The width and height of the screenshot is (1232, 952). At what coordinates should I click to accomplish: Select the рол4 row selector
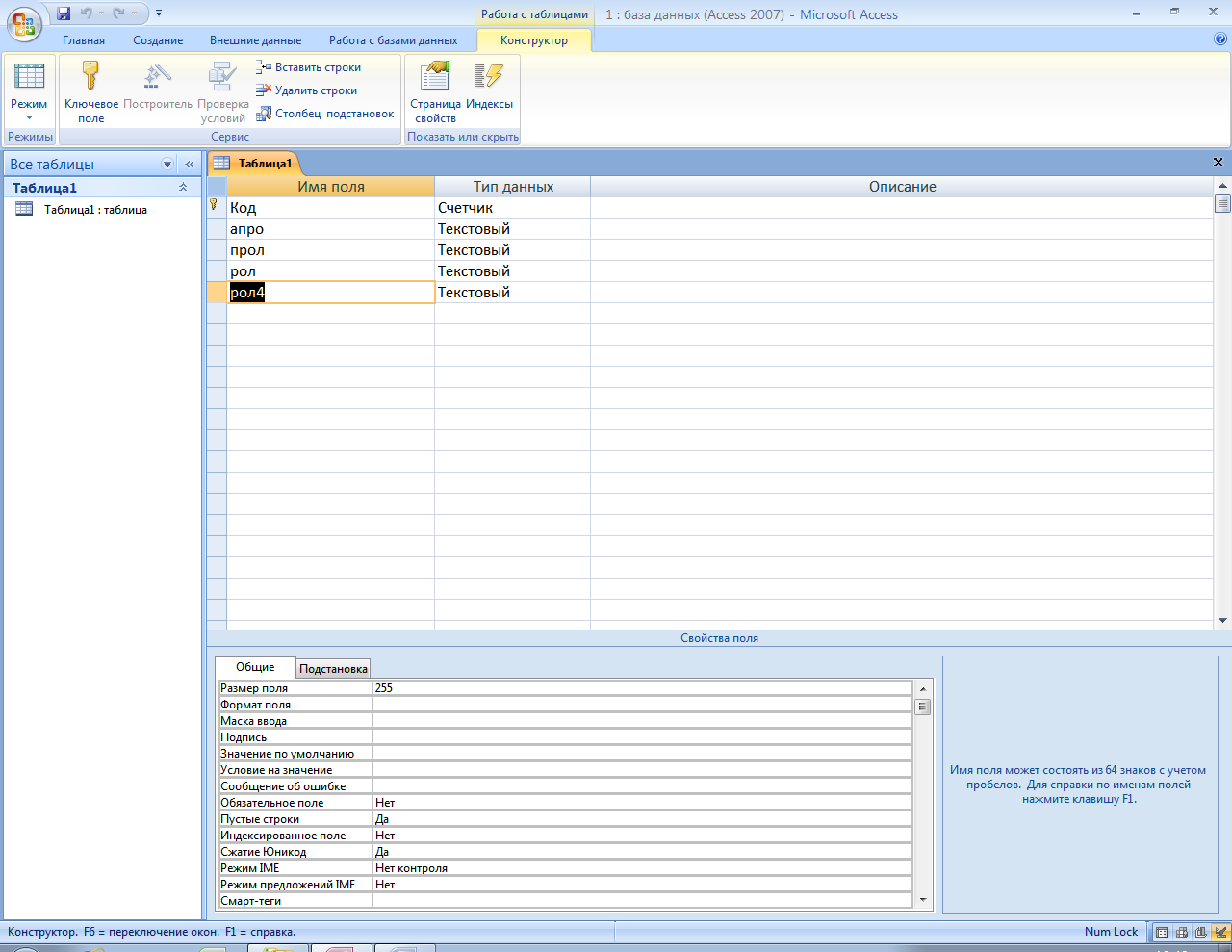(217, 293)
